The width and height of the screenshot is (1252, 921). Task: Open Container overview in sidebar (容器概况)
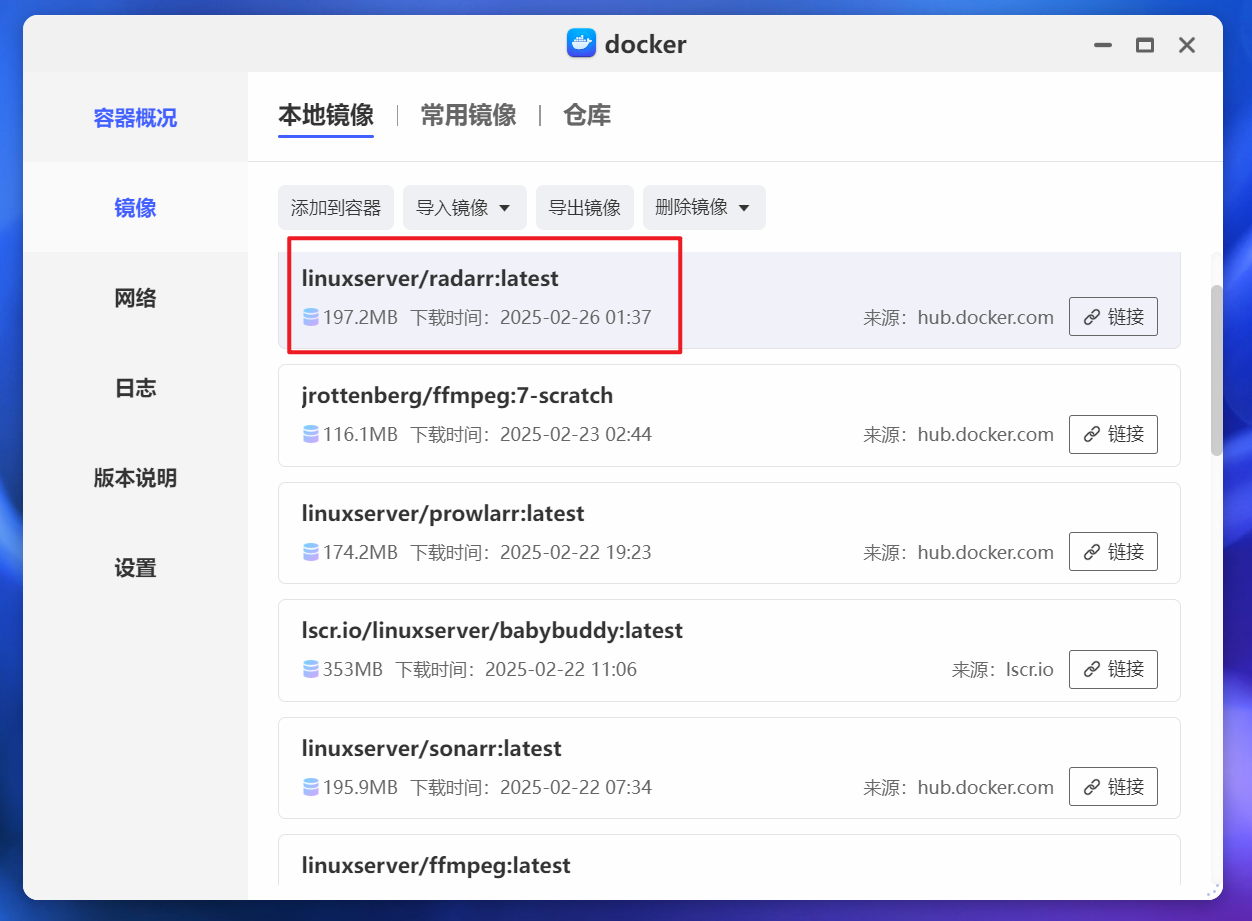pos(135,118)
